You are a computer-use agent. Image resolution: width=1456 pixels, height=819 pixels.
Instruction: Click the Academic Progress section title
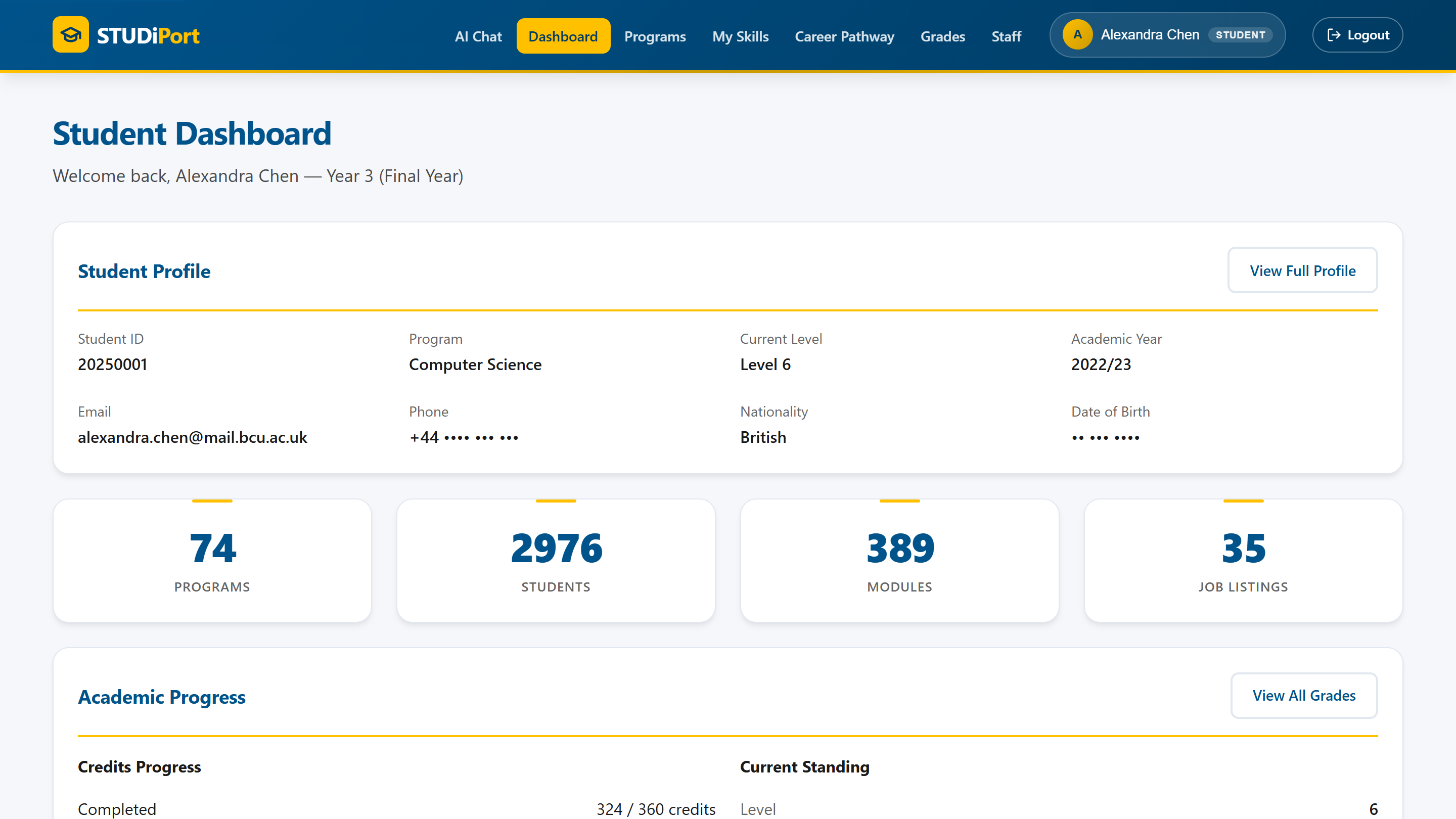coord(162,697)
